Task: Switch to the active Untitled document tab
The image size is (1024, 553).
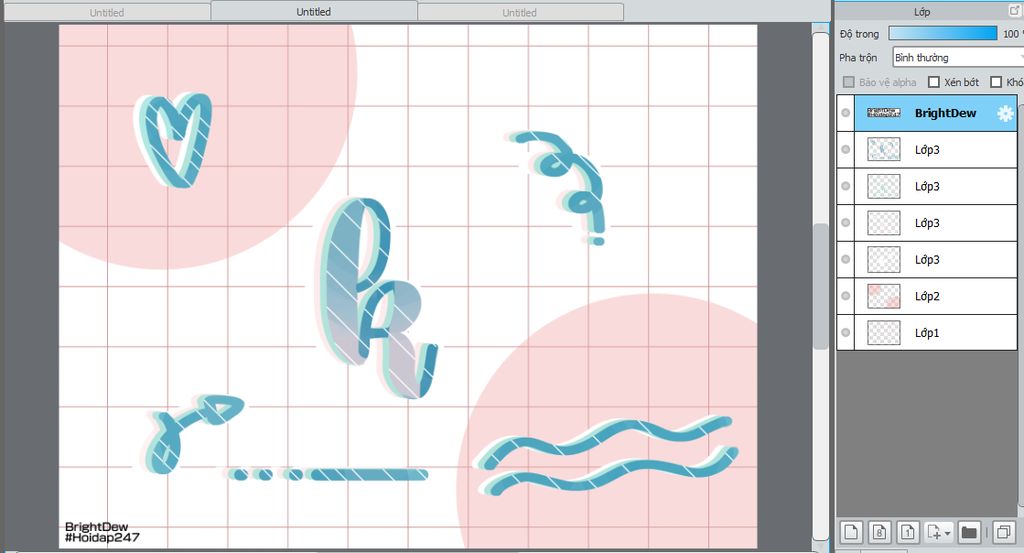Action: click(x=313, y=12)
